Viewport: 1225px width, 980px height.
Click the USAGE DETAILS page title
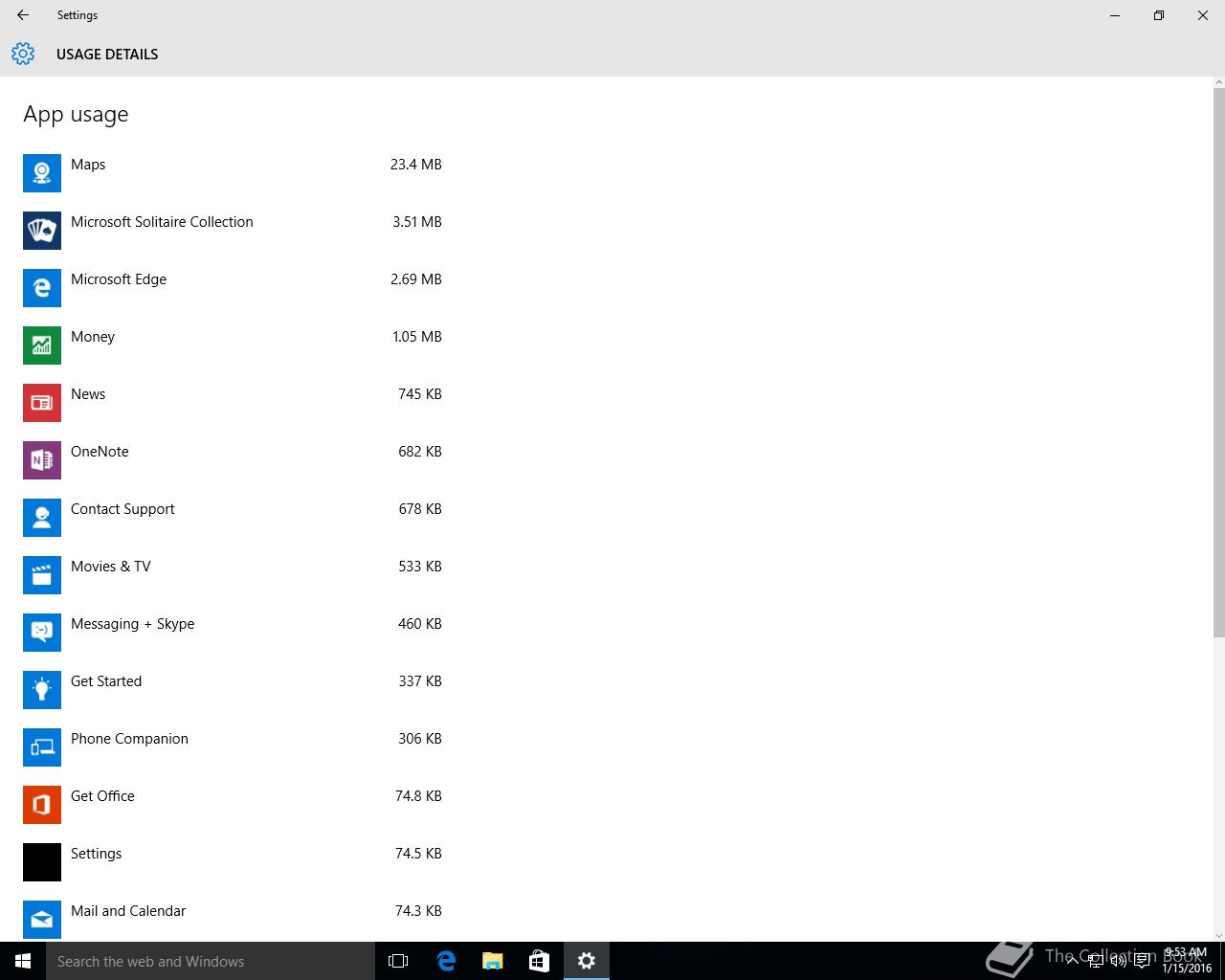pos(107,55)
